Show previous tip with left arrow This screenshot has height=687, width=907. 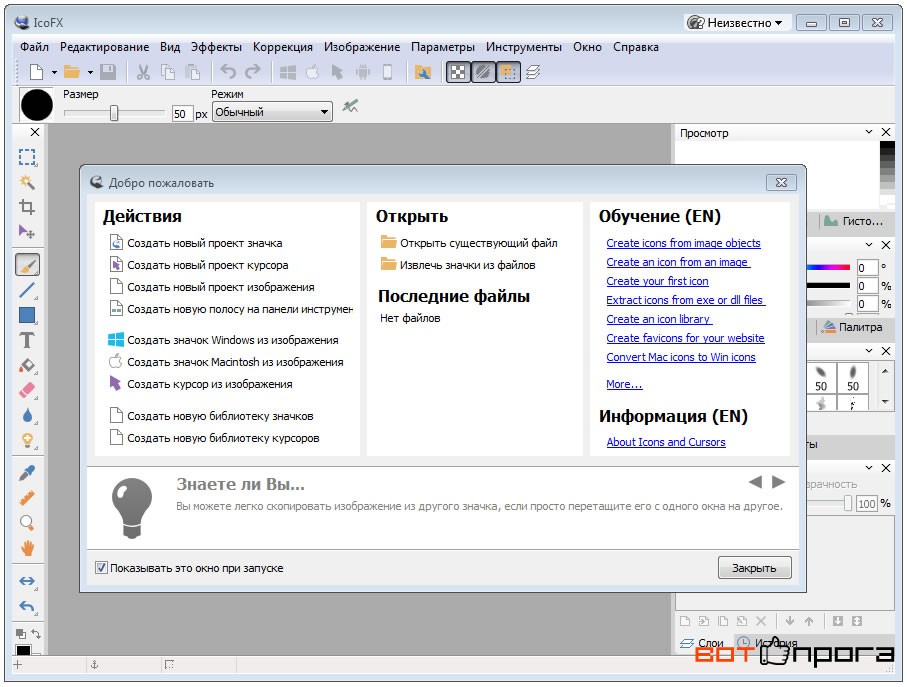coord(755,482)
